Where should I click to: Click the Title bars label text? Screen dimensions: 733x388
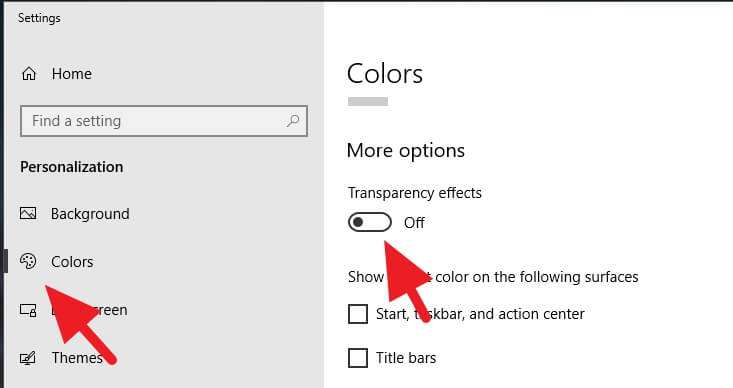(x=406, y=358)
